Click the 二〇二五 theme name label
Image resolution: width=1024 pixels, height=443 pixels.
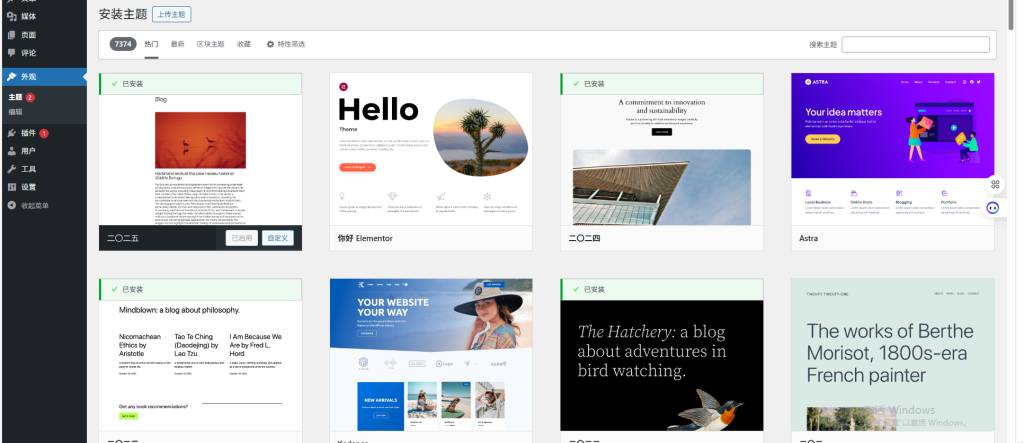[123, 238]
